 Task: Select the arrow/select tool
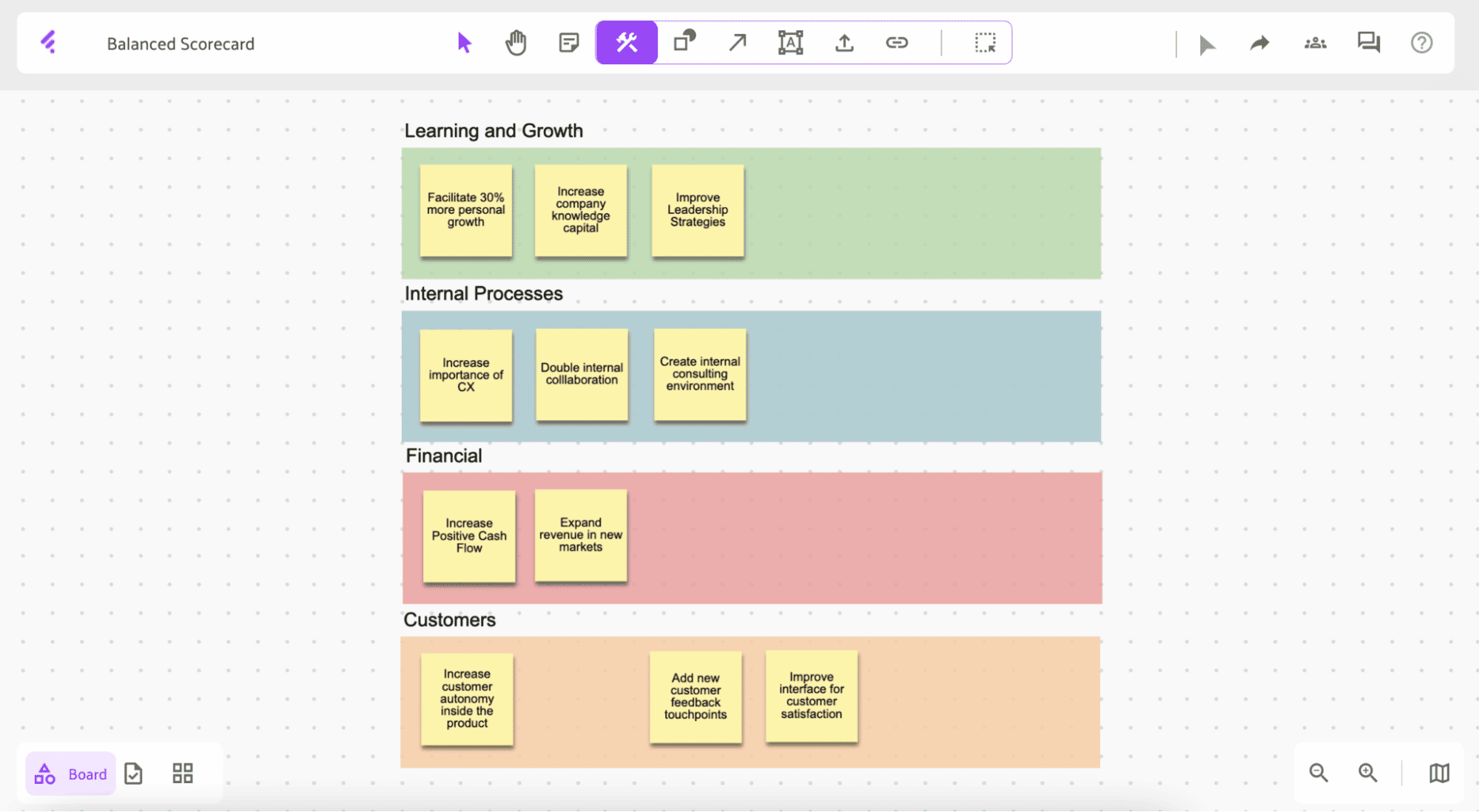click(x=462, y=42)
